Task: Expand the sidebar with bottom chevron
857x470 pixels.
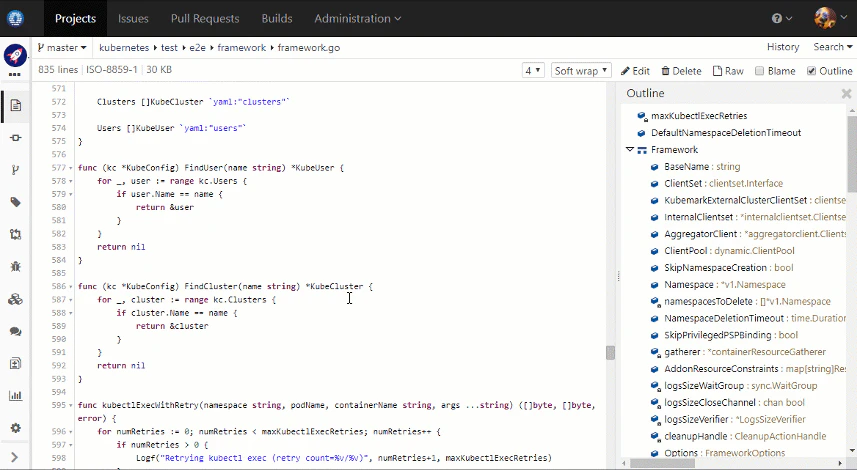Action: click(15, 457)
